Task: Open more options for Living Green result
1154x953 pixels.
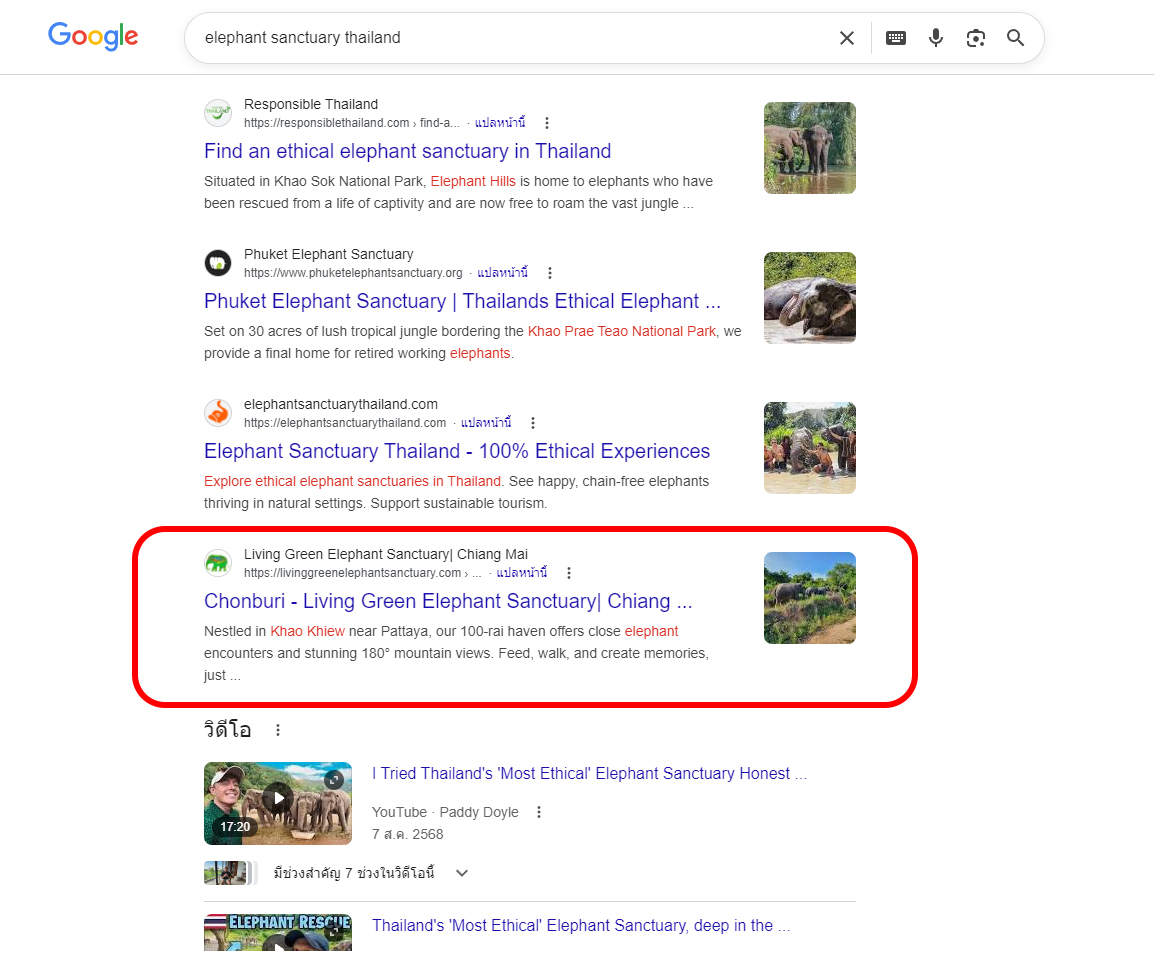Action: point(569,573)
